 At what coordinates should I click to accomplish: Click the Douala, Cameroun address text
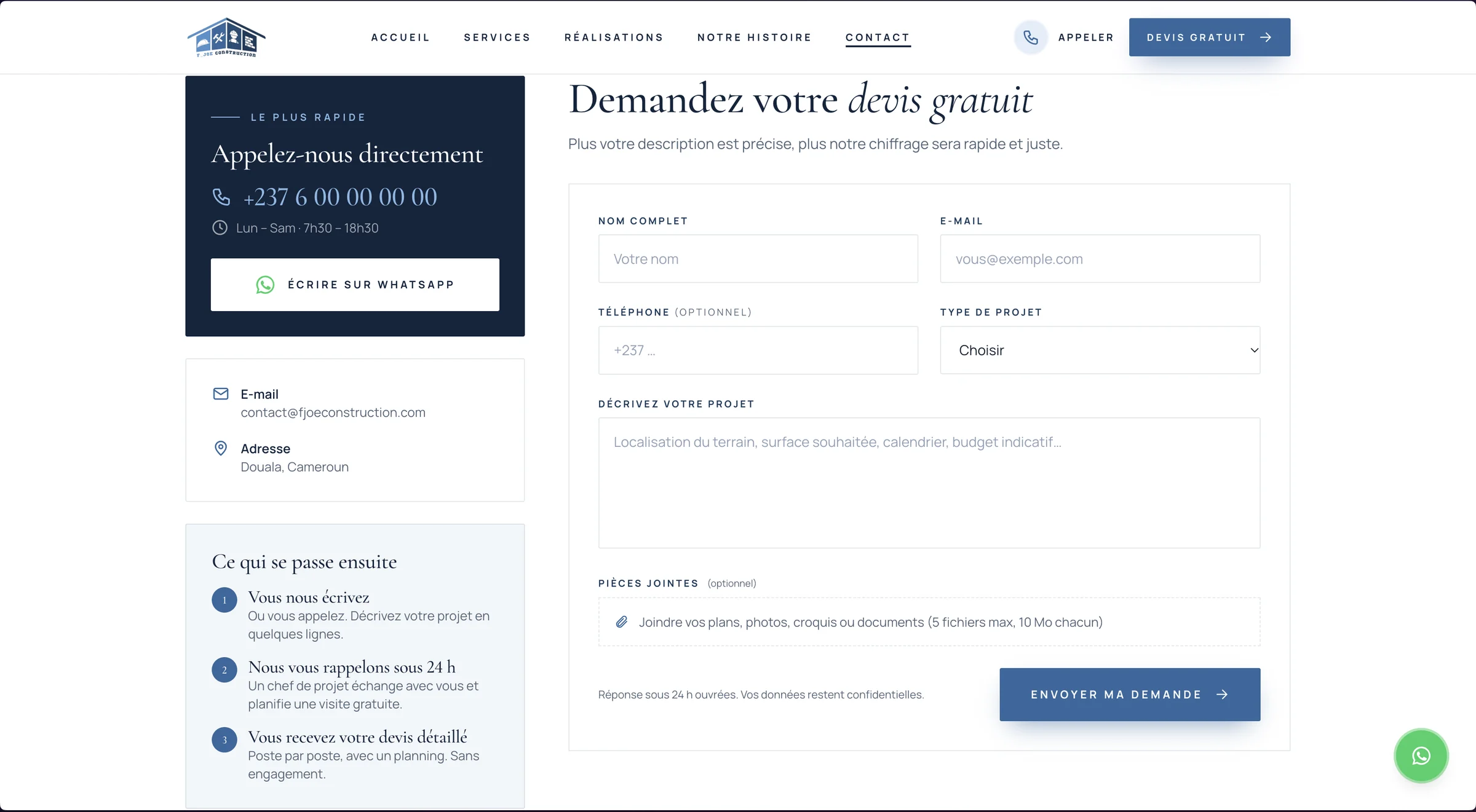(295, 467)
